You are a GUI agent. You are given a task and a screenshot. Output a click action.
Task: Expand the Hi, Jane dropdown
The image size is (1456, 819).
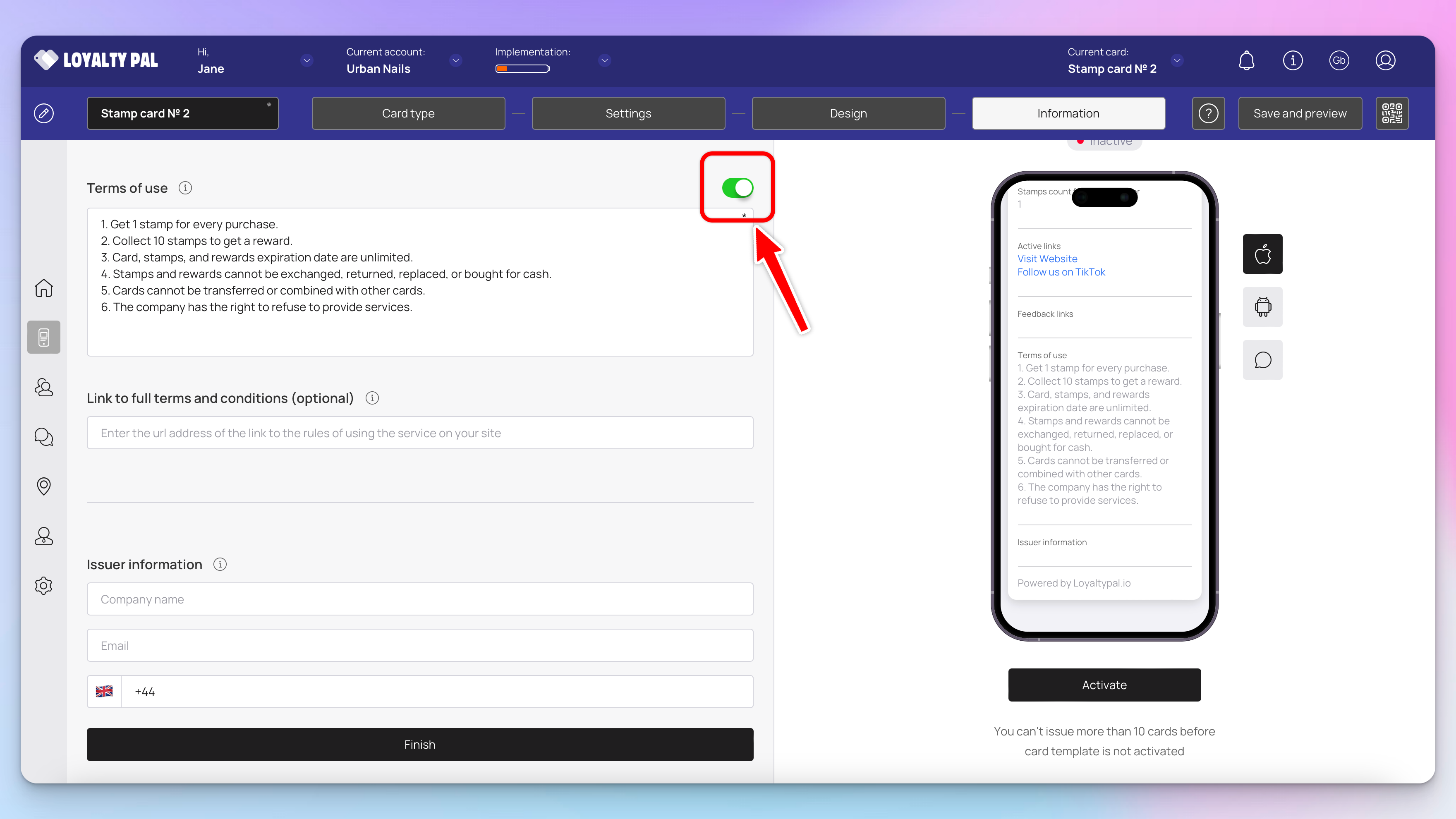pos(307,60)
